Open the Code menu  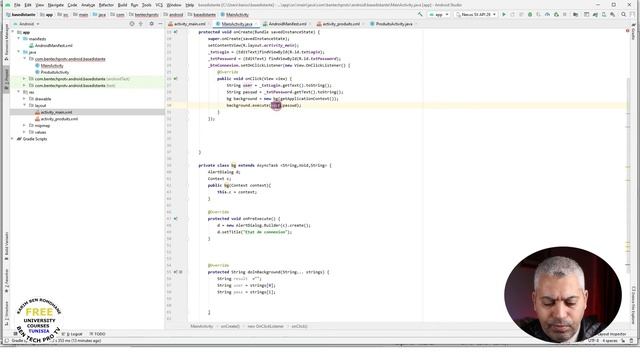click(x=72, y=5)
